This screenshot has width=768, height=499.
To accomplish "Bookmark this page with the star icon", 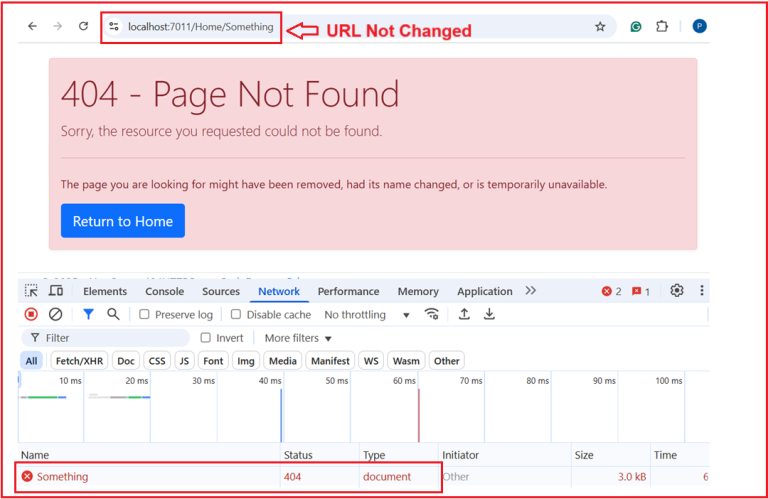I will pos(600,27).
